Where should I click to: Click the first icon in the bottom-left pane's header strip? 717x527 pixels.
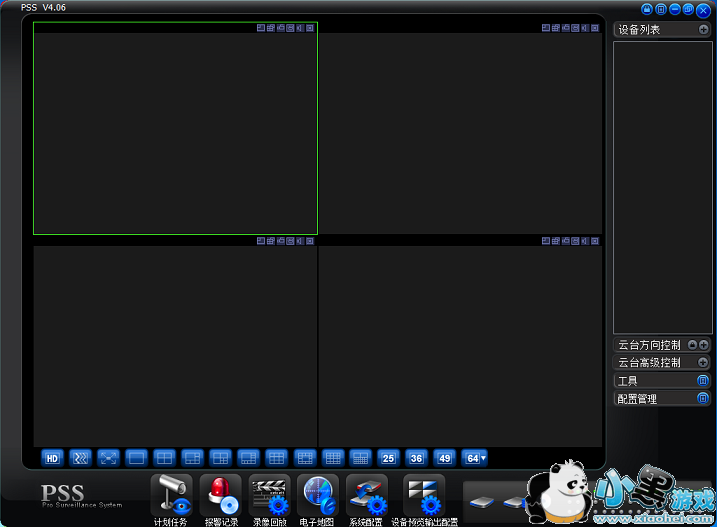tap(261, 241)
